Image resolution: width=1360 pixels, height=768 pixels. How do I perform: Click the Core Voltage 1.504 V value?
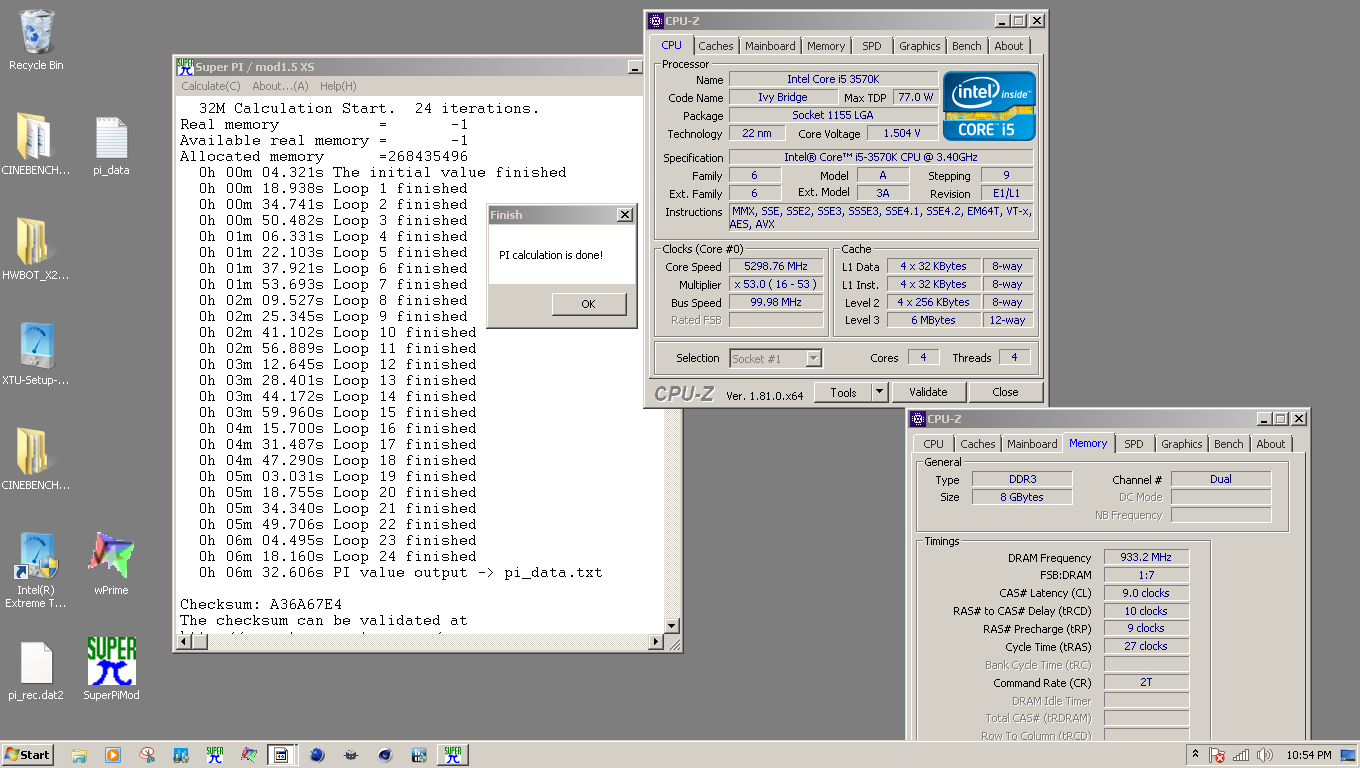coord(902,133)
